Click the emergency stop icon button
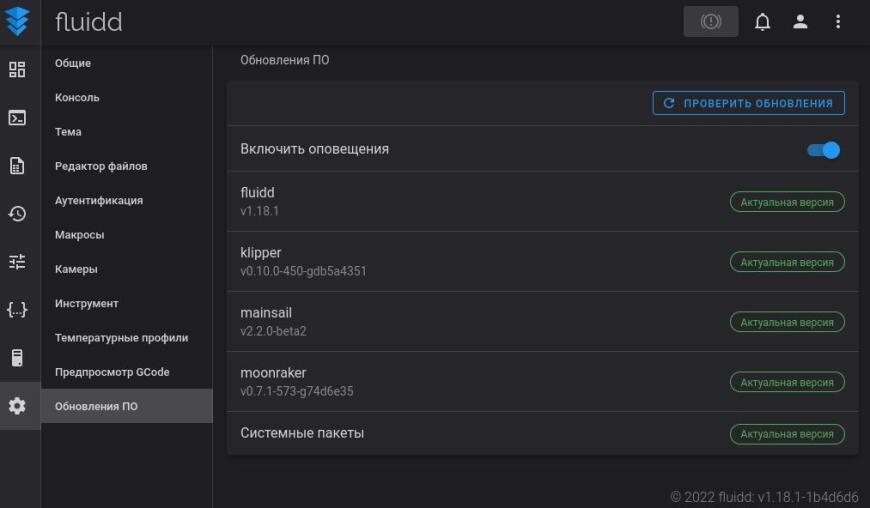 tap(711, 22)
